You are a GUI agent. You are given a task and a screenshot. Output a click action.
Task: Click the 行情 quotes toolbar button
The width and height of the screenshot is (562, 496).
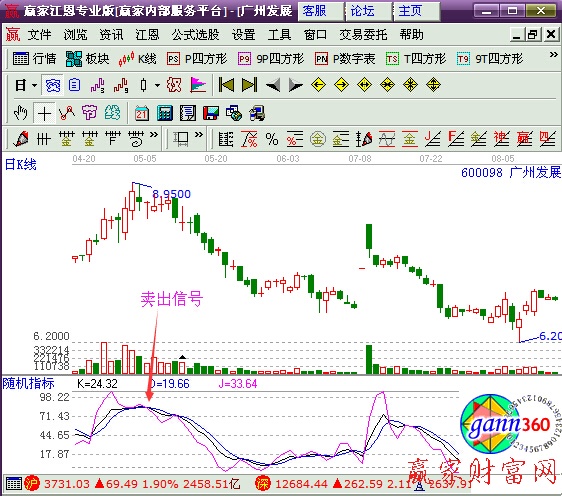(34, 58)
